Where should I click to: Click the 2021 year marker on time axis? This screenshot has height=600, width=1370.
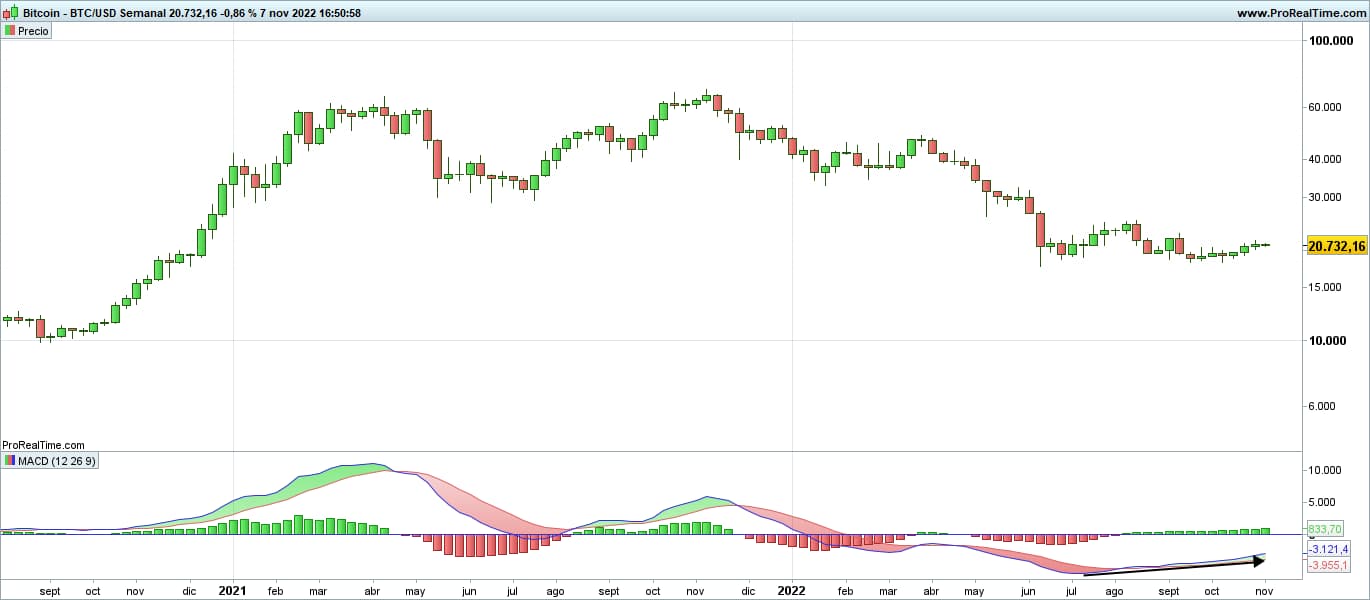(233, 591)
